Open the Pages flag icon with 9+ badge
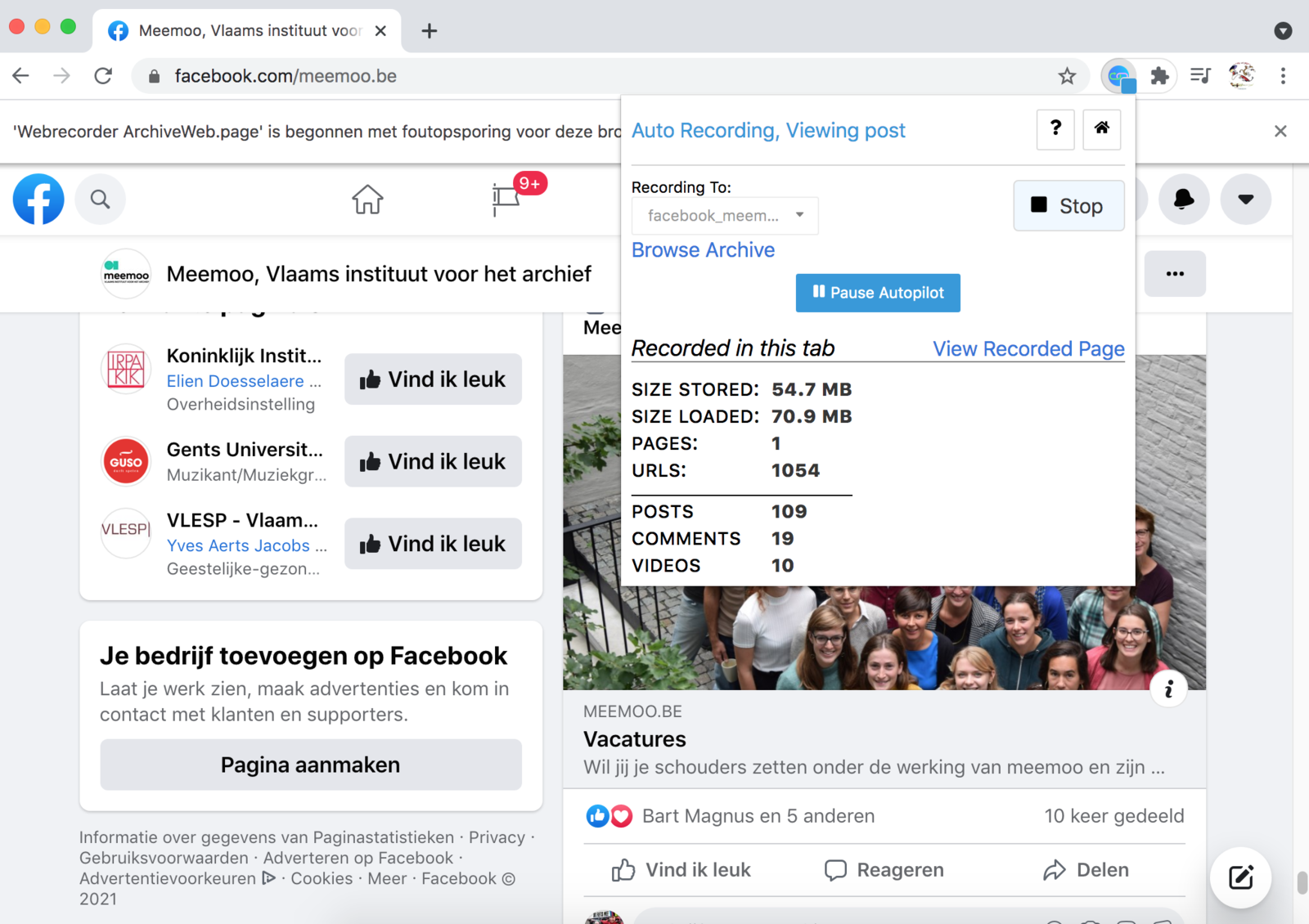The width and height of the screenshot is (1309, 924). [x=506, y=199]
